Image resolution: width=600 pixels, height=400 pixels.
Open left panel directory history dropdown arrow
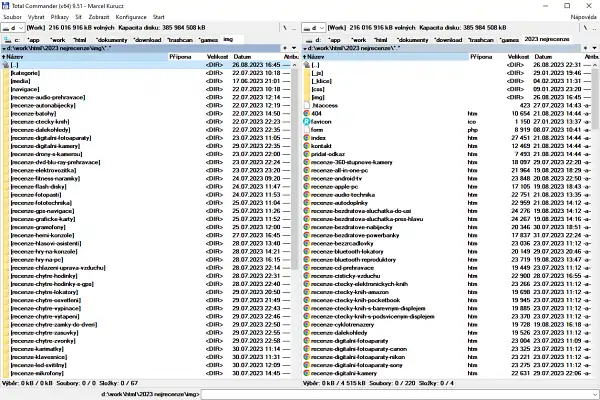pos(294,48)
